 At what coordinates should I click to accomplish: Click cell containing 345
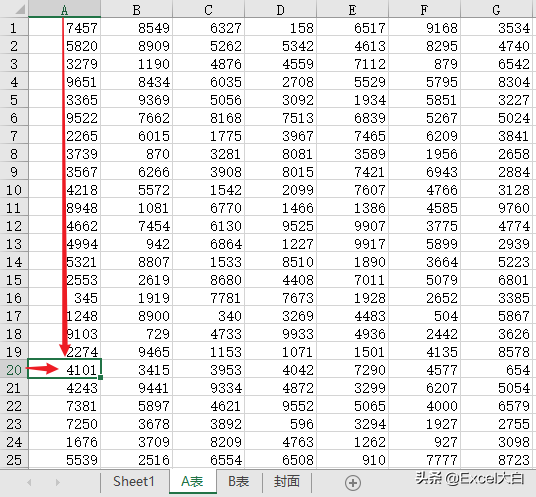pos(65,298)
